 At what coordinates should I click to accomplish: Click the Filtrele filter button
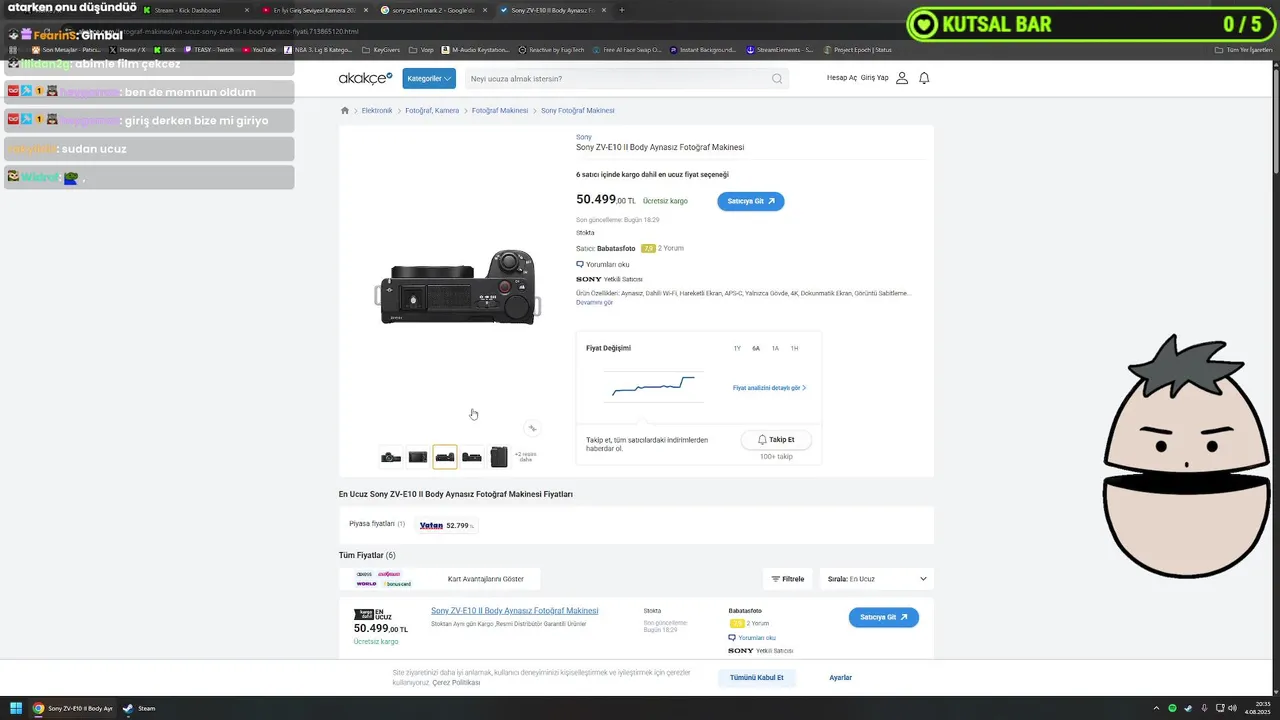pyautogui.click(x=787, y=579)
